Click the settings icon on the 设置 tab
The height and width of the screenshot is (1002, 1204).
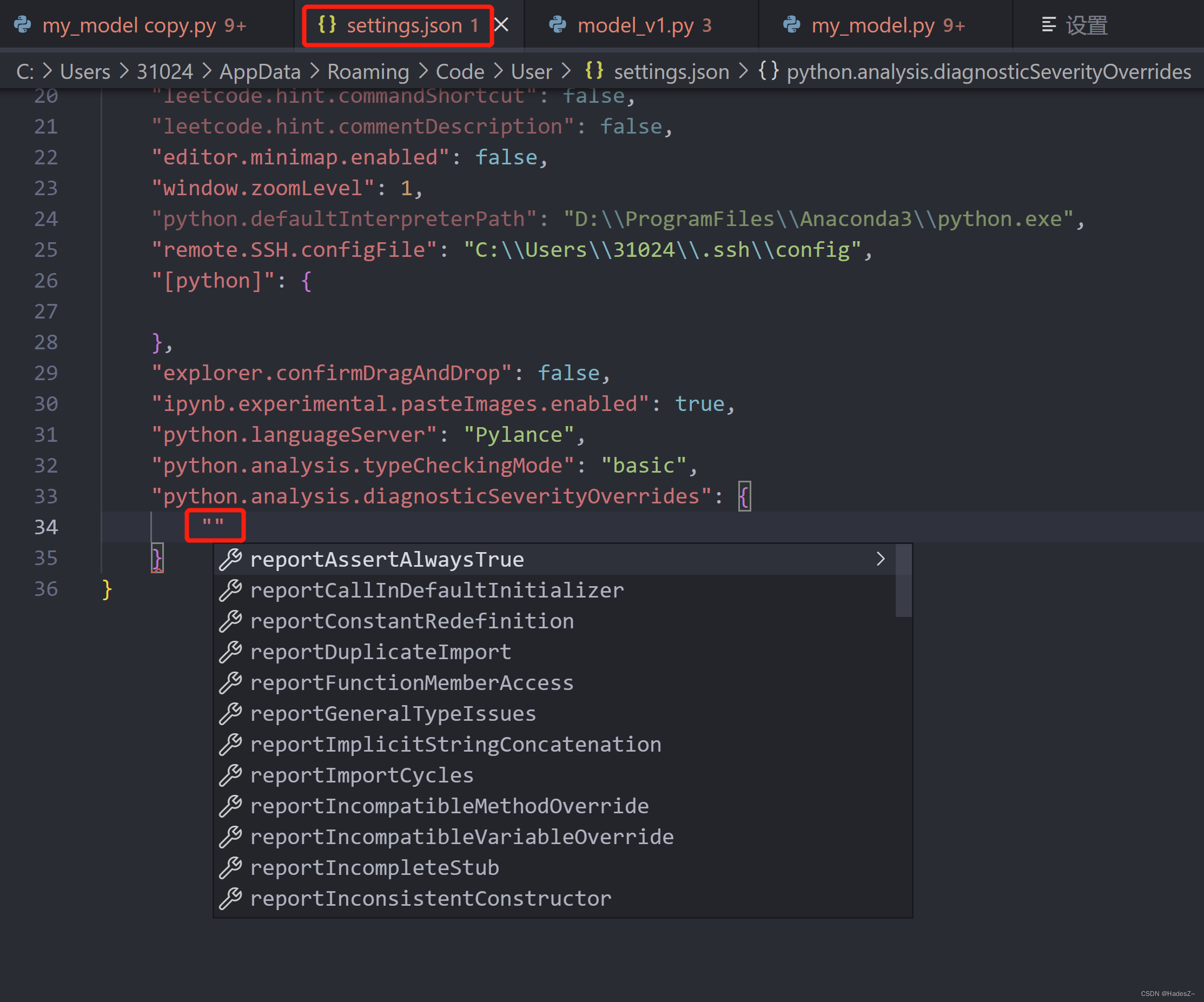tap(1049, 24)
